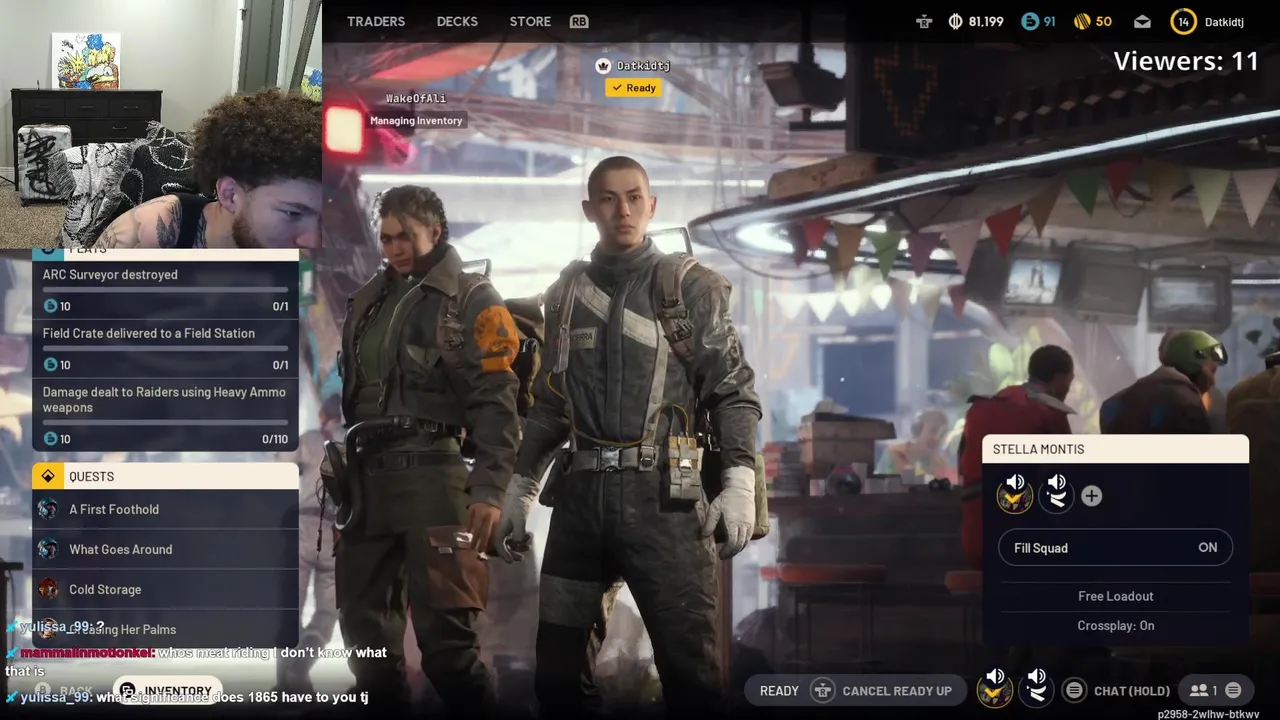Click the menu icon beside Chat (Hold)
This screenshot has width=1280, height=720.
(x=1074, y=690)
